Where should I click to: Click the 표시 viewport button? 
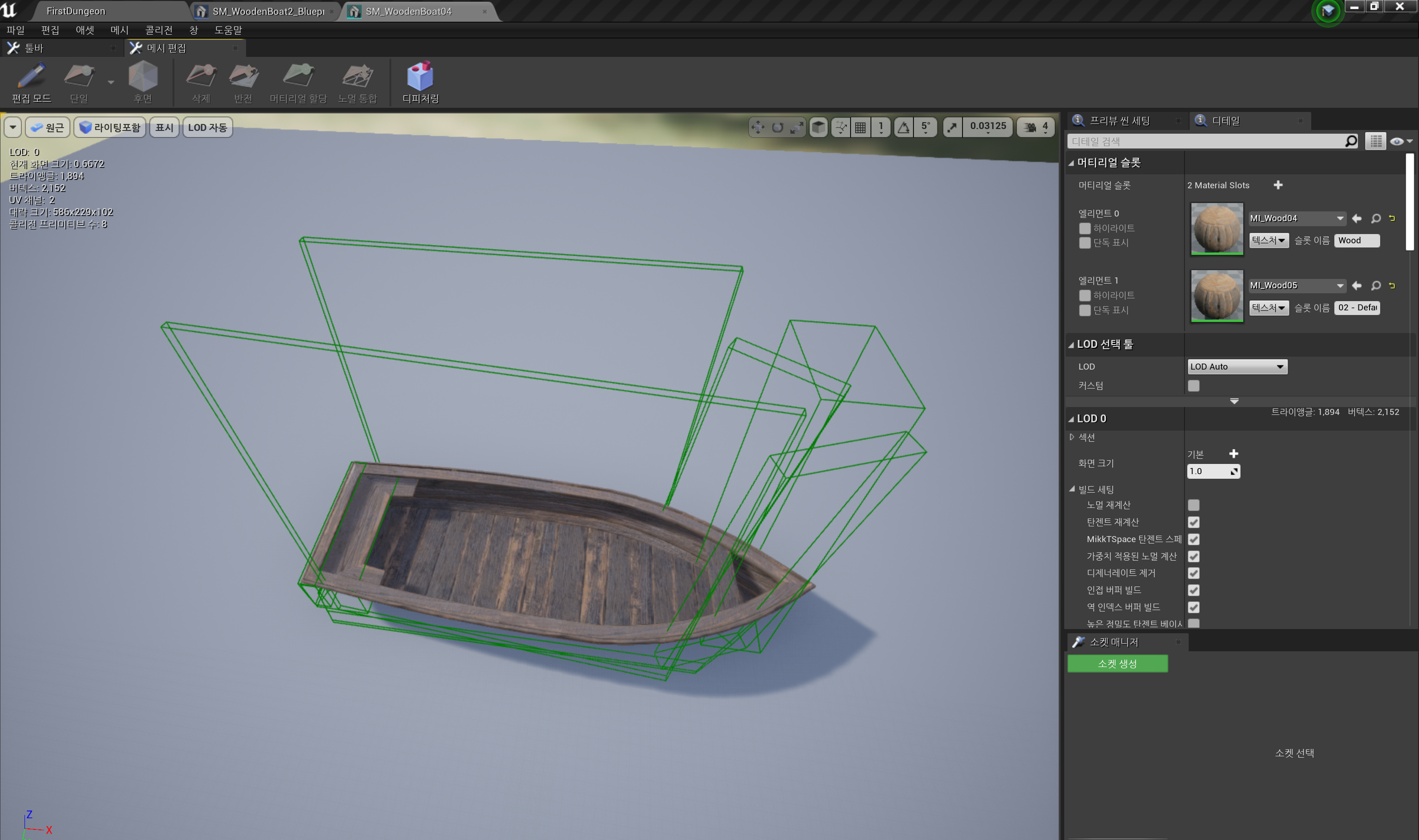pos(164,127)
